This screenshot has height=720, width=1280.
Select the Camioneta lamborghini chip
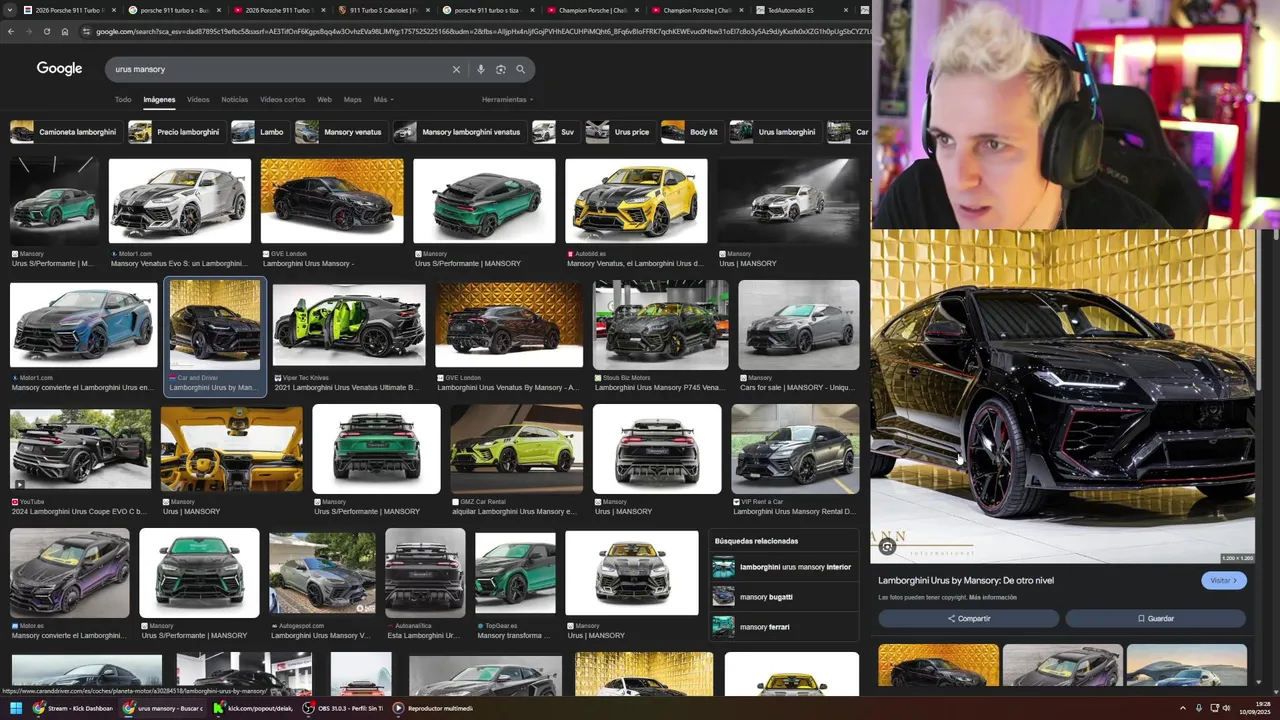point(65,132)
